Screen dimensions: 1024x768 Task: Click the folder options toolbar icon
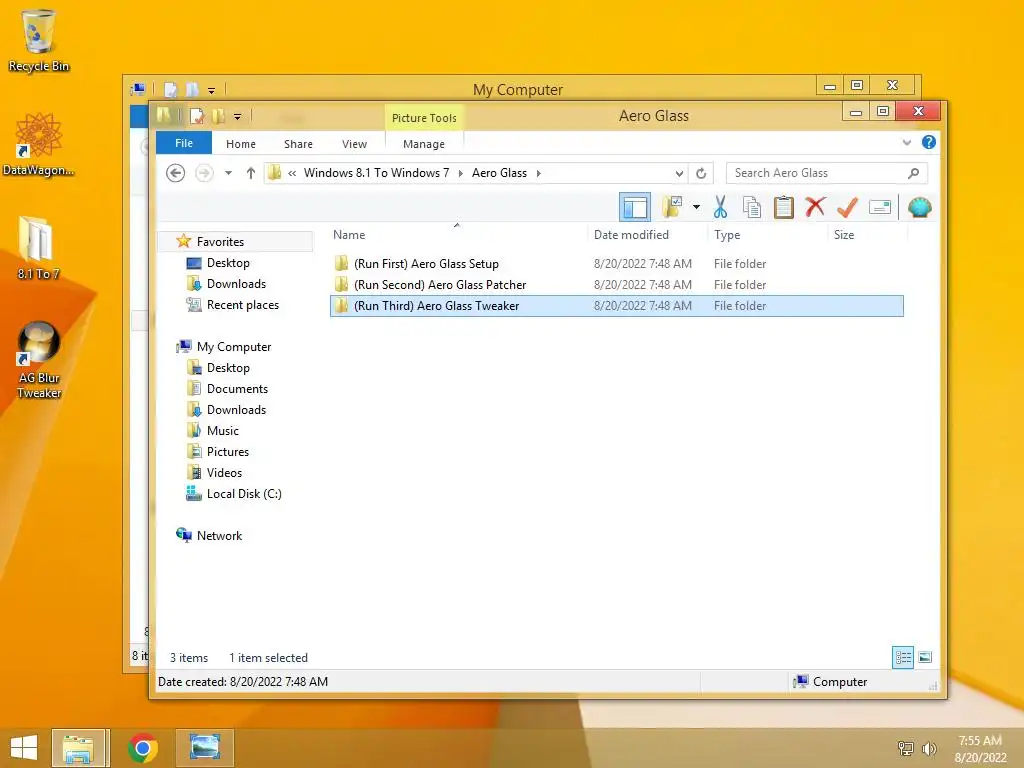pyautogui.click(x=672, y=208)
